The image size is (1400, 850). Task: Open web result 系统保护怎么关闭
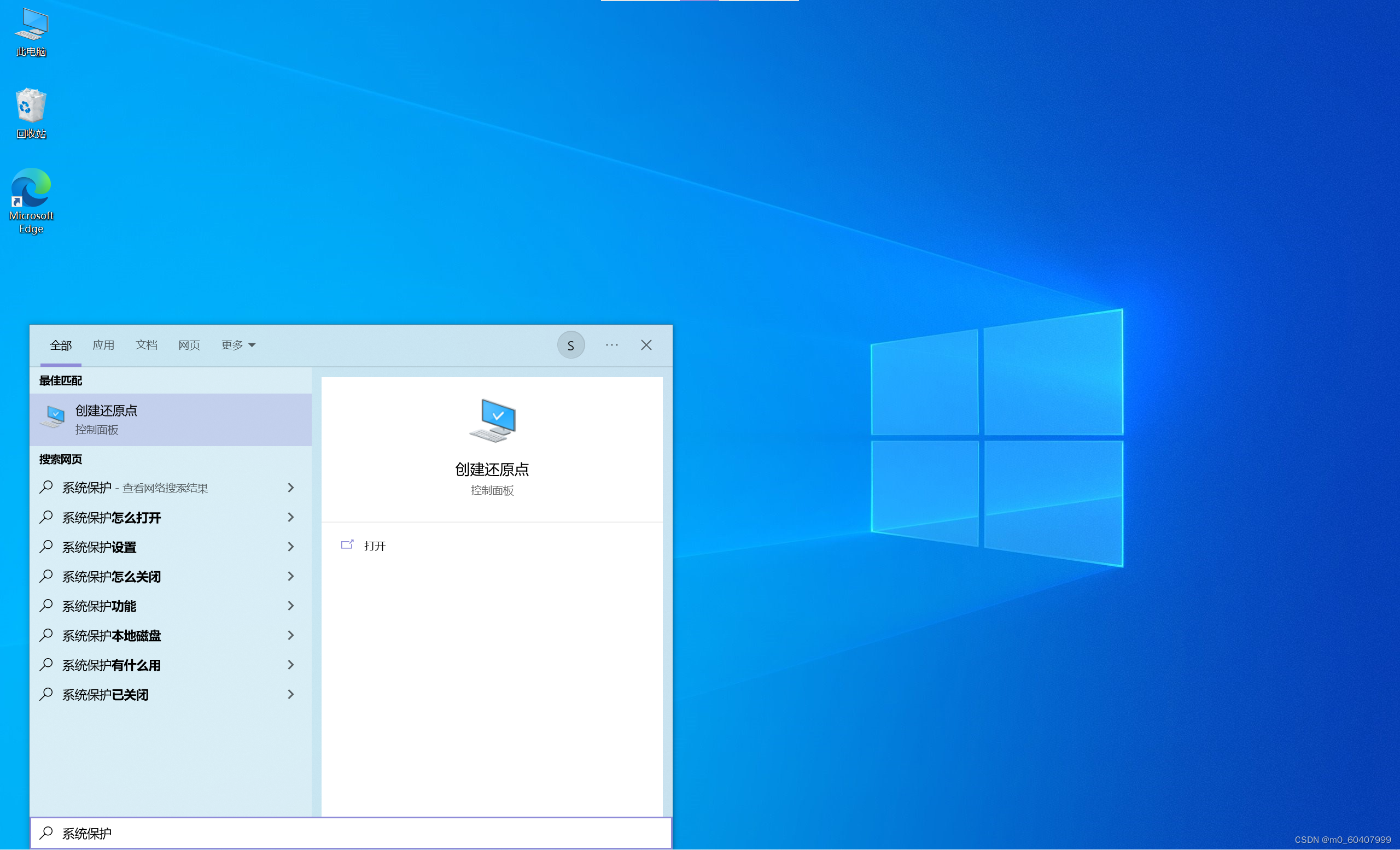pos(112,577)
